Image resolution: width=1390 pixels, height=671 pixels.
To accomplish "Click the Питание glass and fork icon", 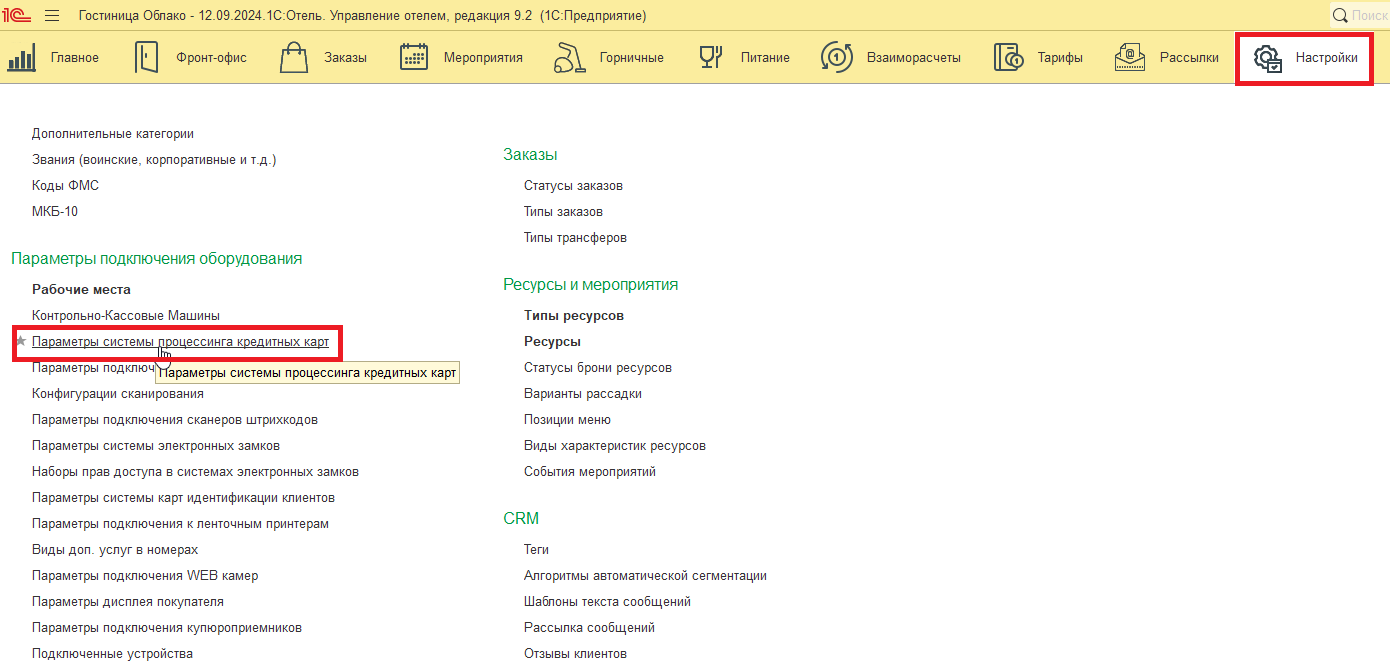I will click(711, 57).
